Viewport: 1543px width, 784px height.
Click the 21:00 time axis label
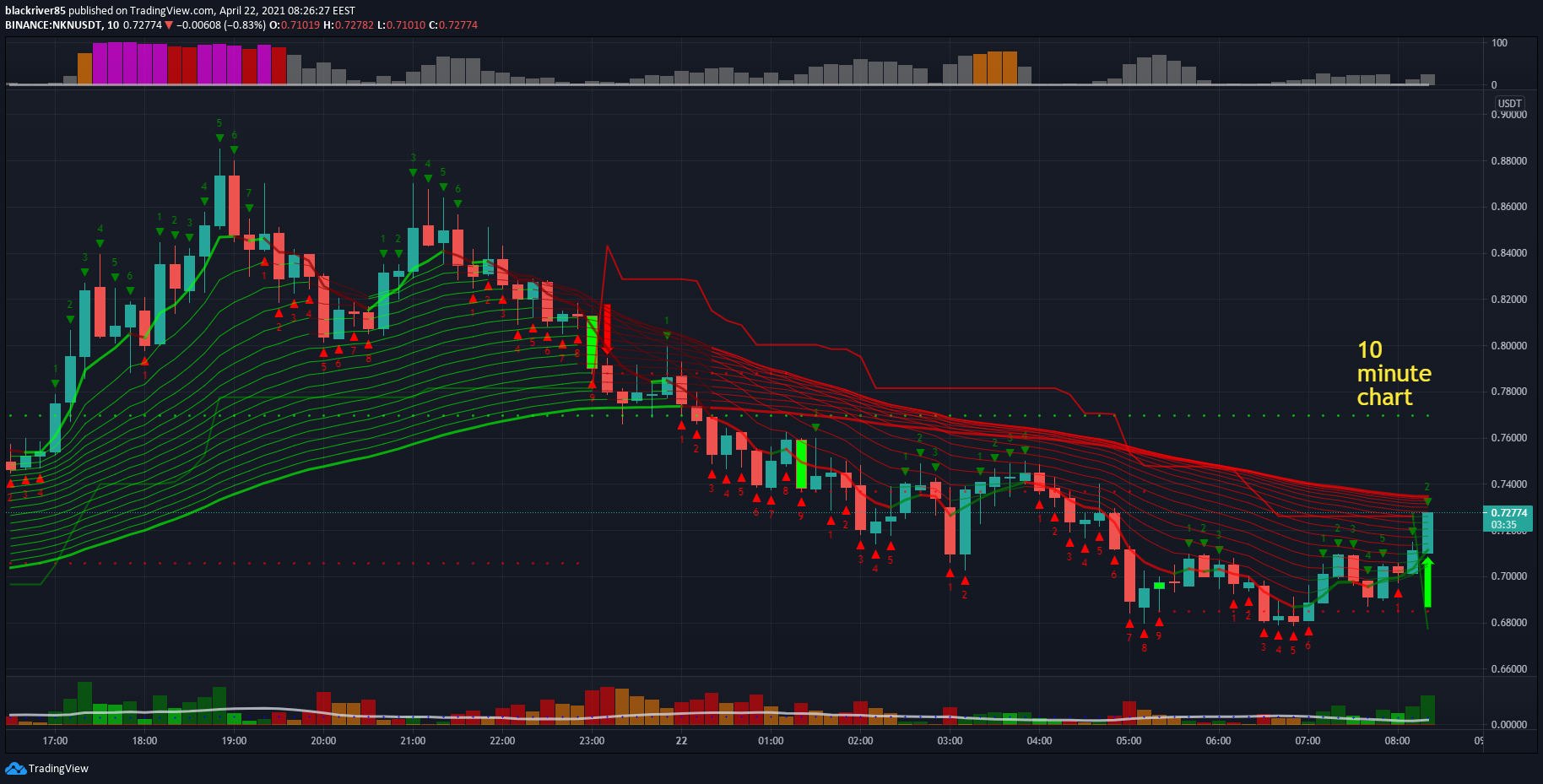point(413,741)
